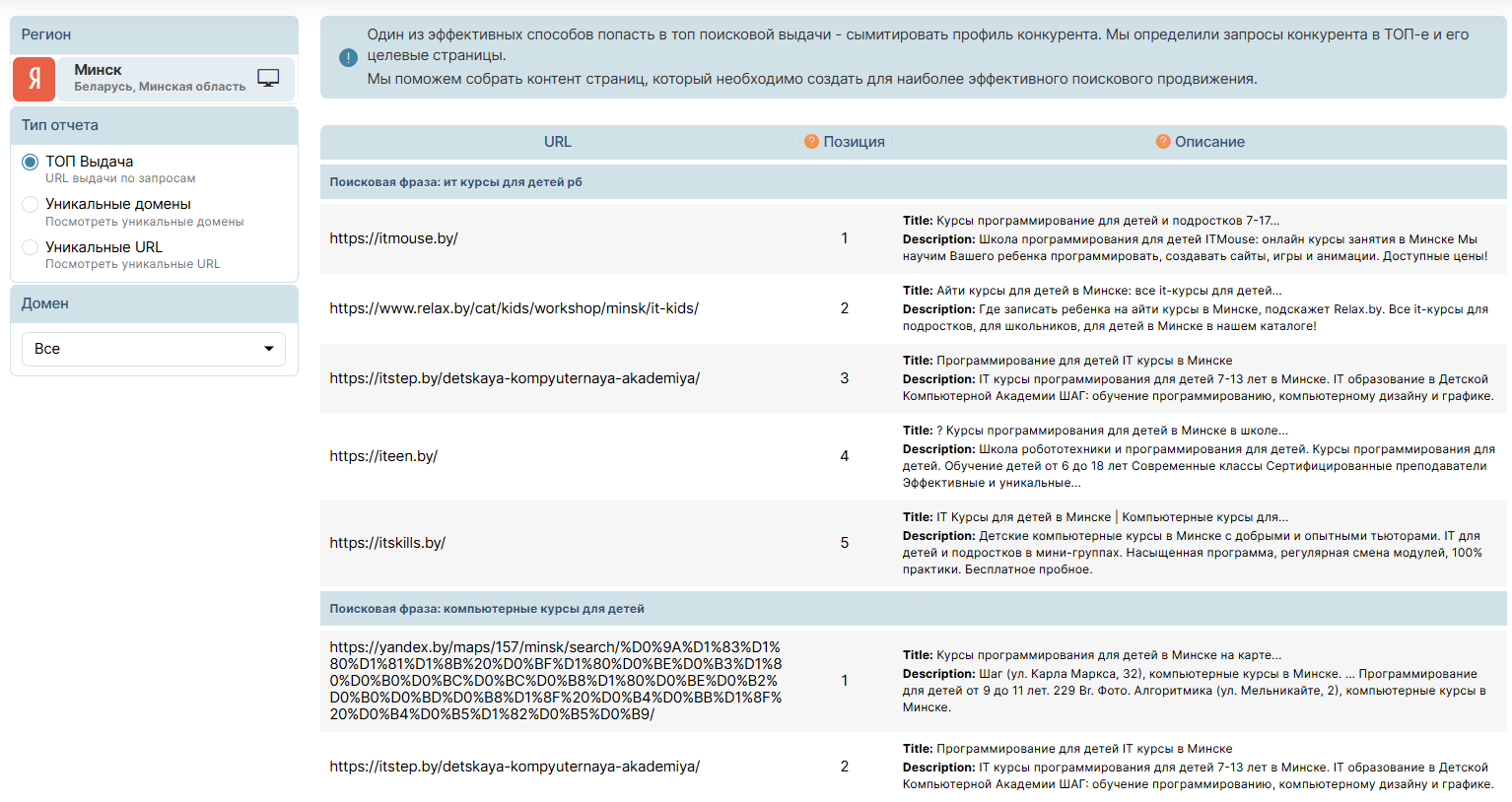Image resolution: width=1512 pixels, height=802 pixels.
Task: Click phrase row компьютерные курсы для детей
Action: point(914,609)
